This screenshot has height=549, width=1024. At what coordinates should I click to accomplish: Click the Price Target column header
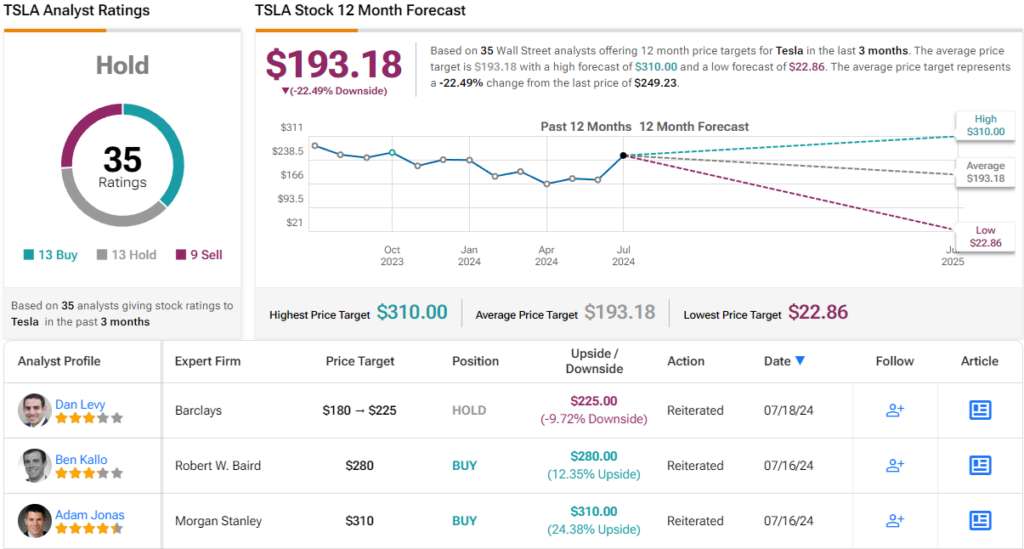(x=360, y=361)
